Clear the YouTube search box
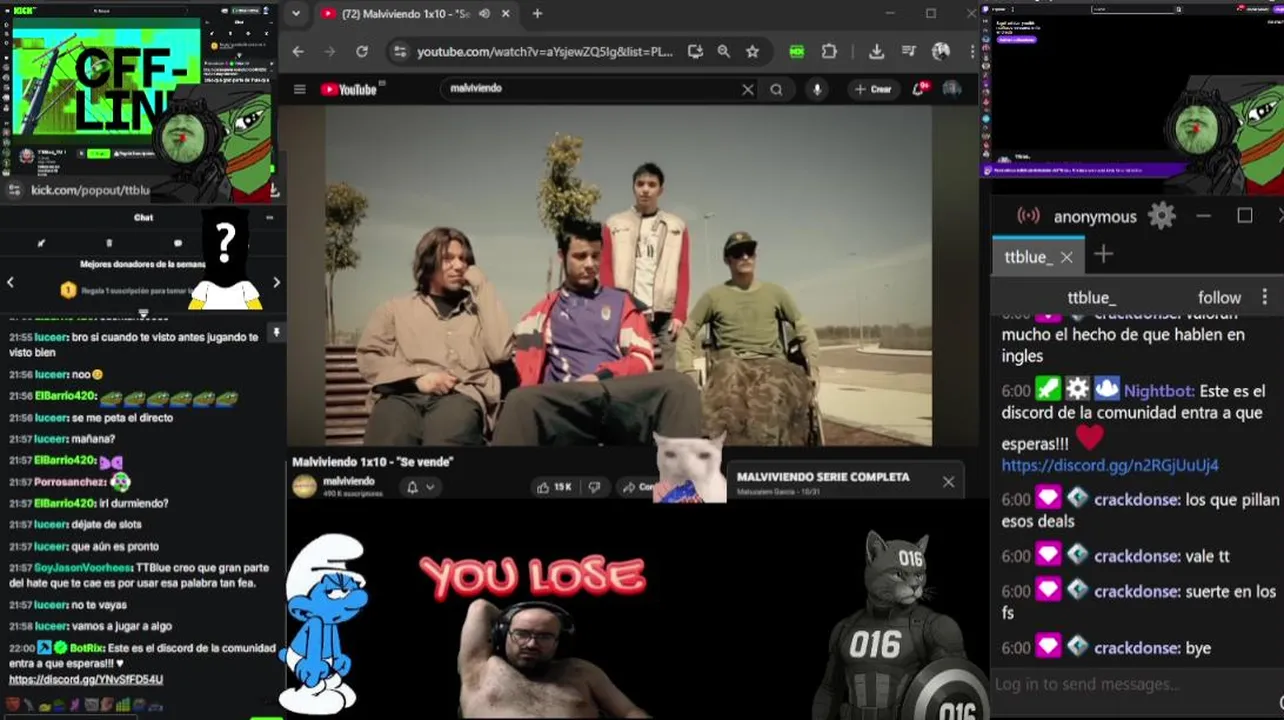The image size is (1284, 720). point(747,89)
